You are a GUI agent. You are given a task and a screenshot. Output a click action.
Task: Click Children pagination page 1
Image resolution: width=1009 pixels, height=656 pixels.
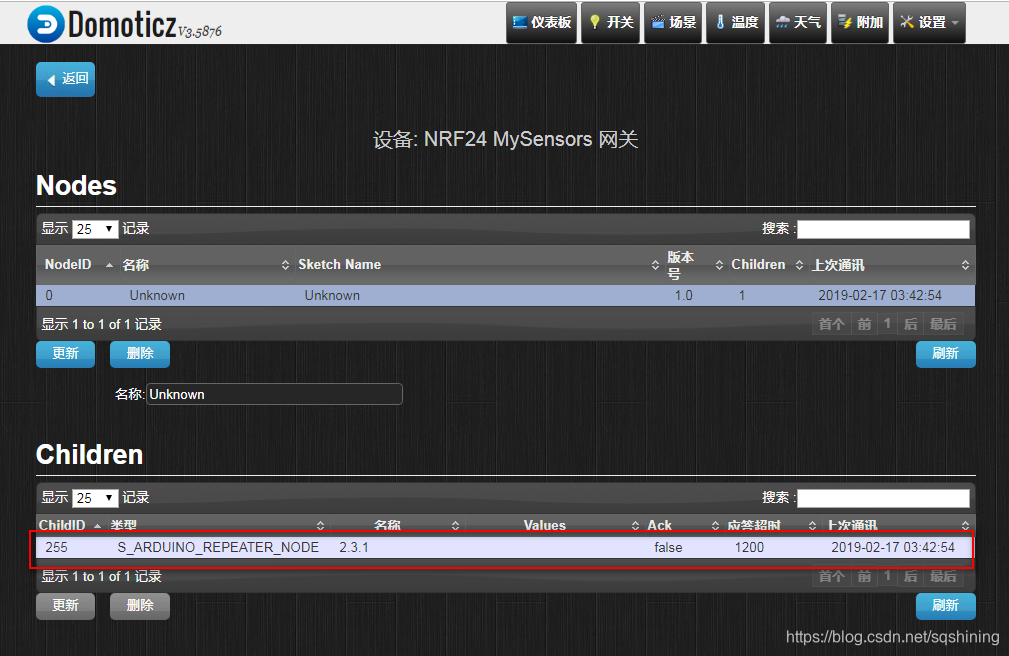tap(887, 576)
